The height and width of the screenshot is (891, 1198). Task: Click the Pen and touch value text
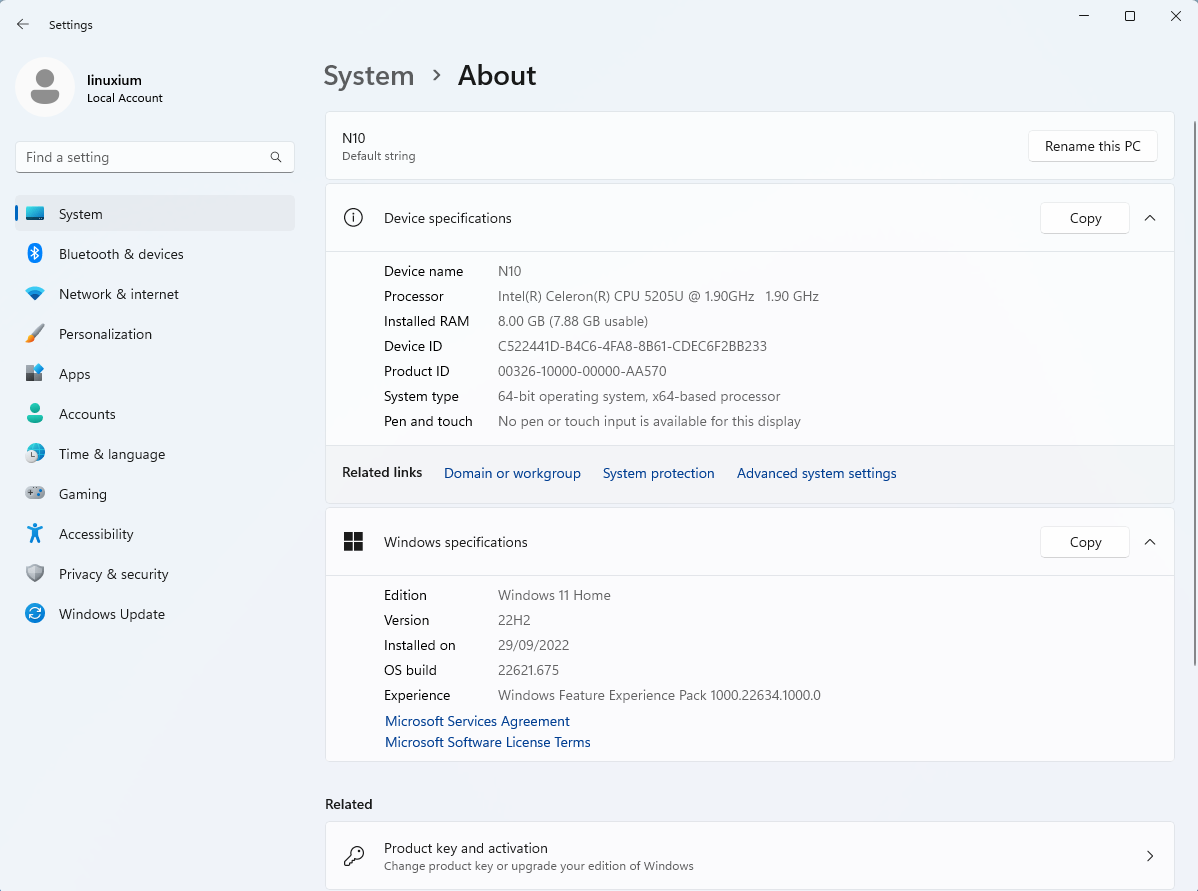(649, 421)
